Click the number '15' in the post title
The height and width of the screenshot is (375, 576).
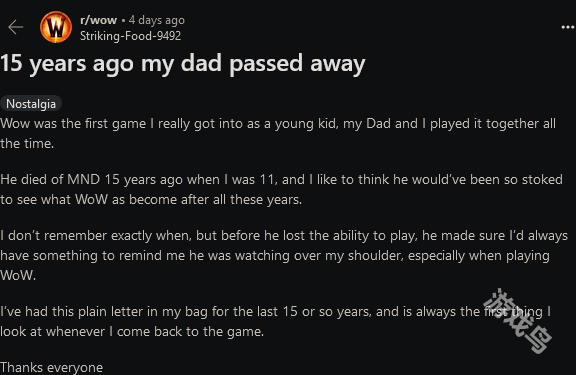11,63
